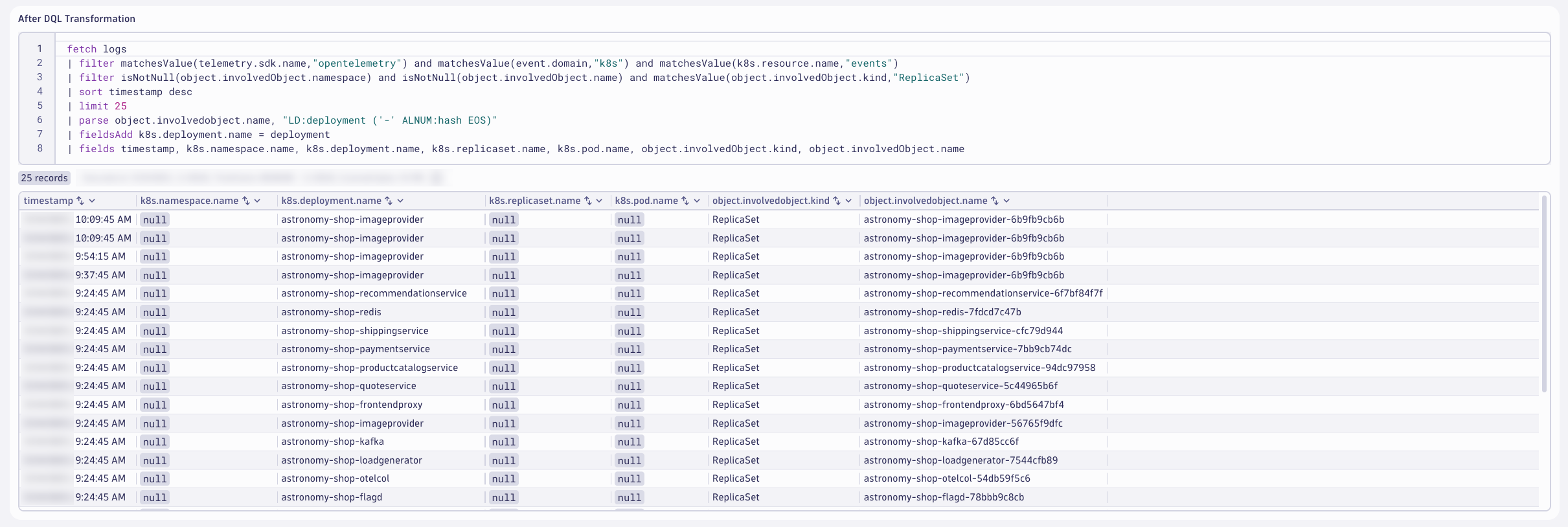The width and height of the screenshot is (1568, 527).
Task: Sort by object.involvedobject.kind column icon
Action: 837,201
